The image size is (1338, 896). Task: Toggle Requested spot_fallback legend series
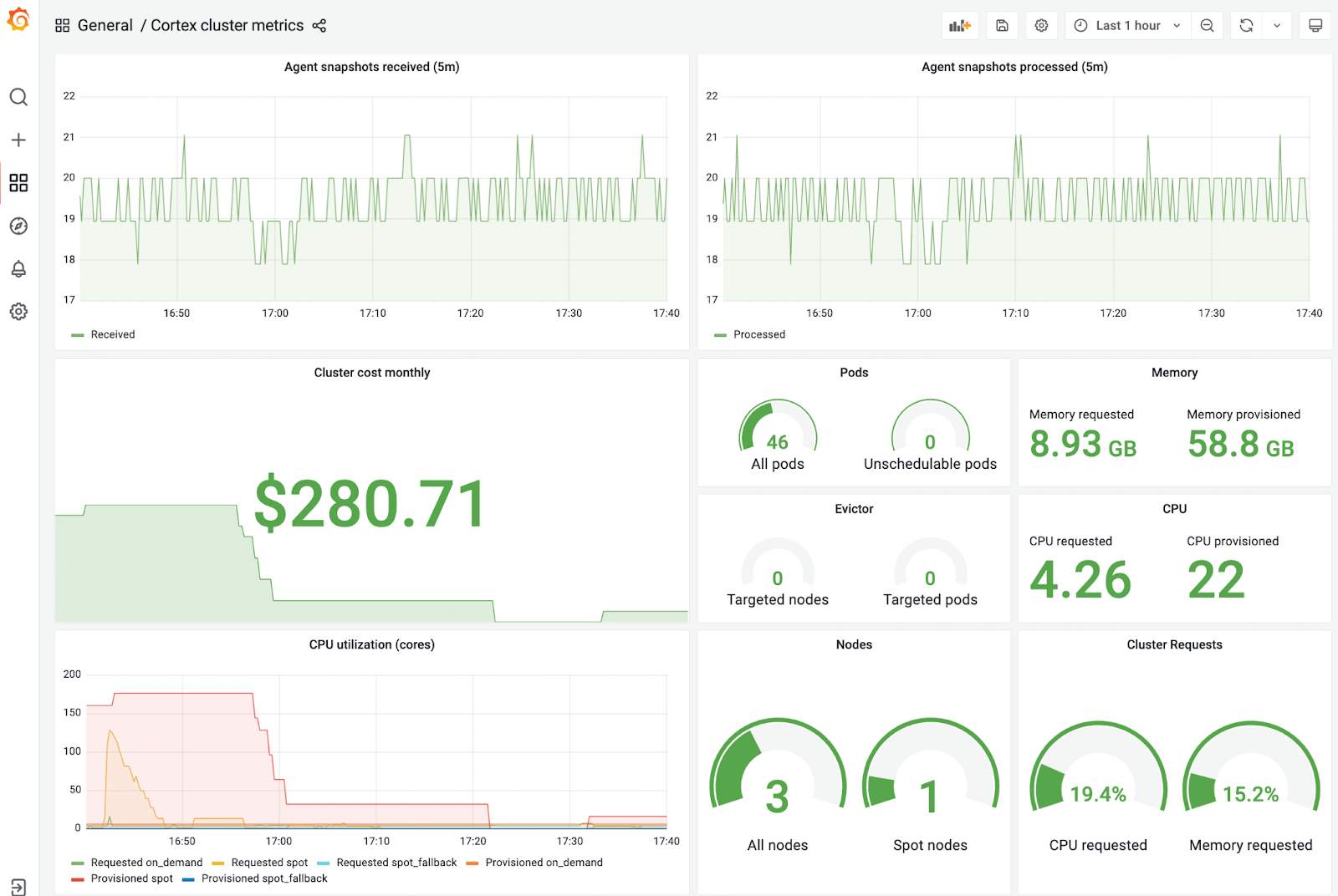(396, 863)
